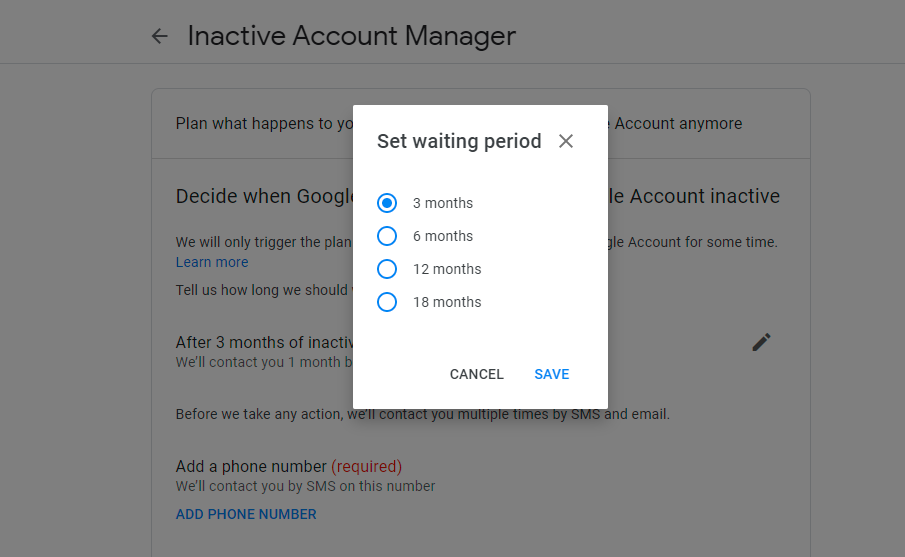Select the 6 months radio option
The height and width of the screenshot is (557, 905).
387,236
